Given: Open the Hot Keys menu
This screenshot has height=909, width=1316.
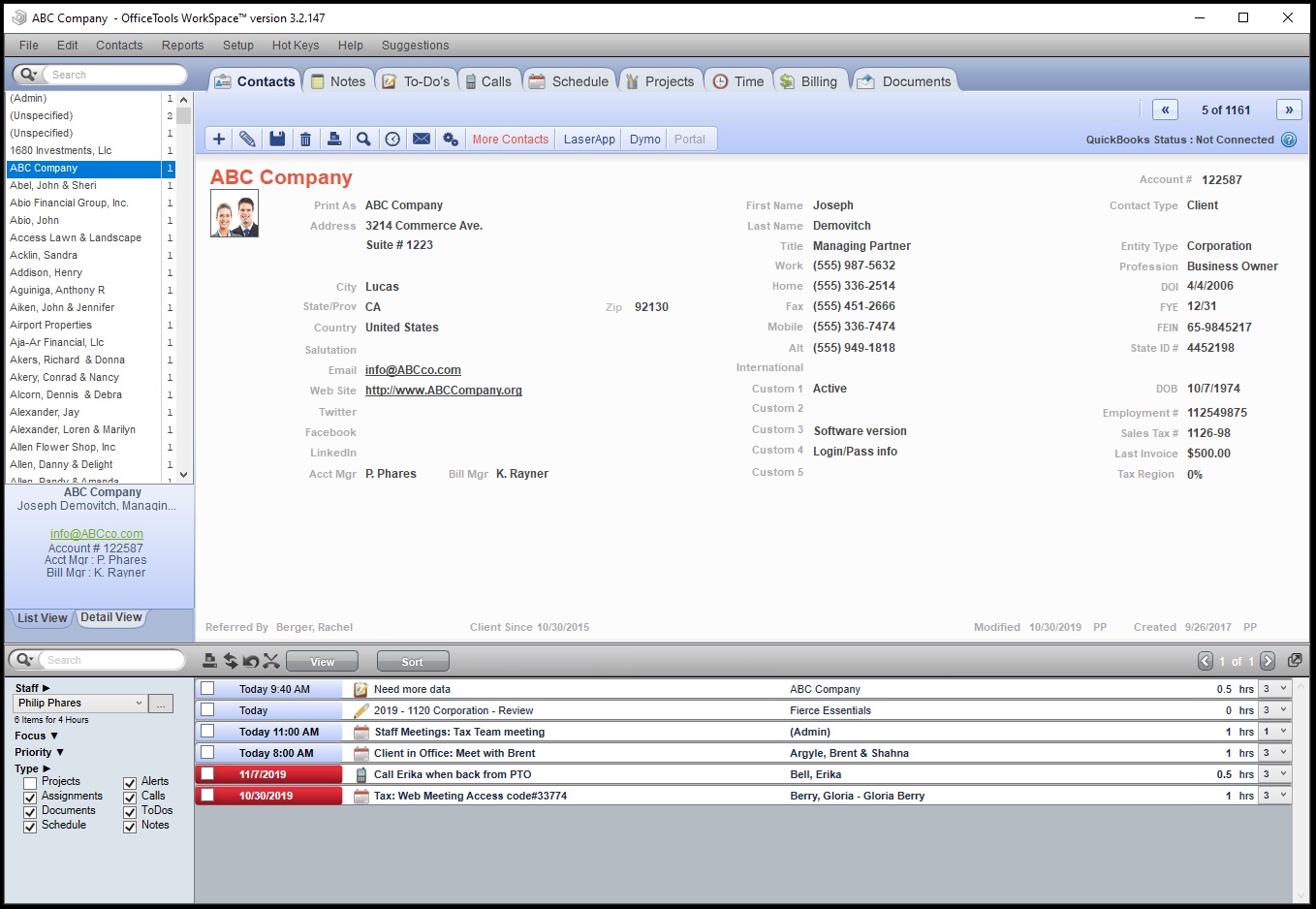Looking at the screenshot, I should click(296, 46).
